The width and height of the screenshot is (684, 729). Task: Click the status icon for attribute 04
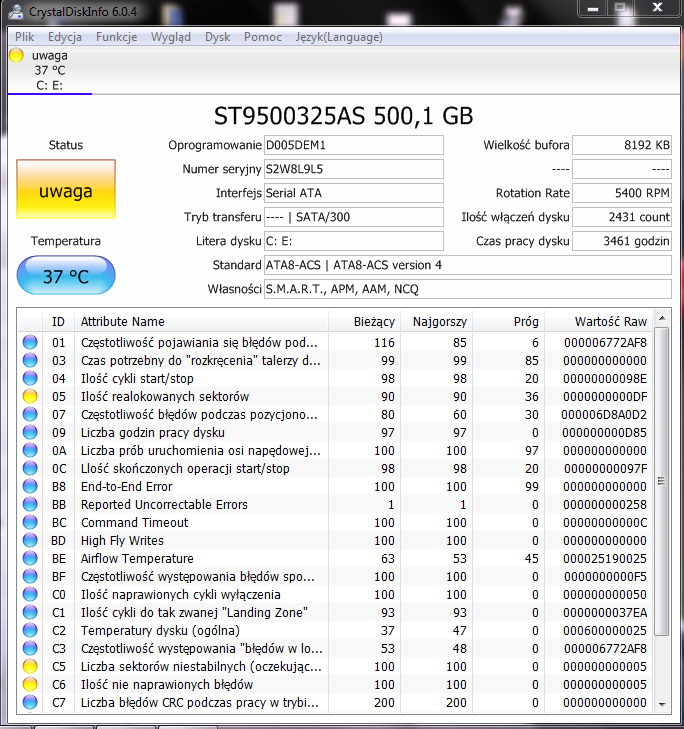click(x=30, y=378)
